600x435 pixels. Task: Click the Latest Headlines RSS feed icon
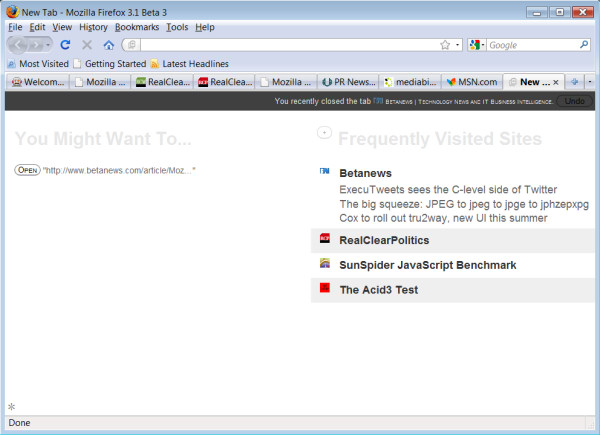[x=155, y=64]
